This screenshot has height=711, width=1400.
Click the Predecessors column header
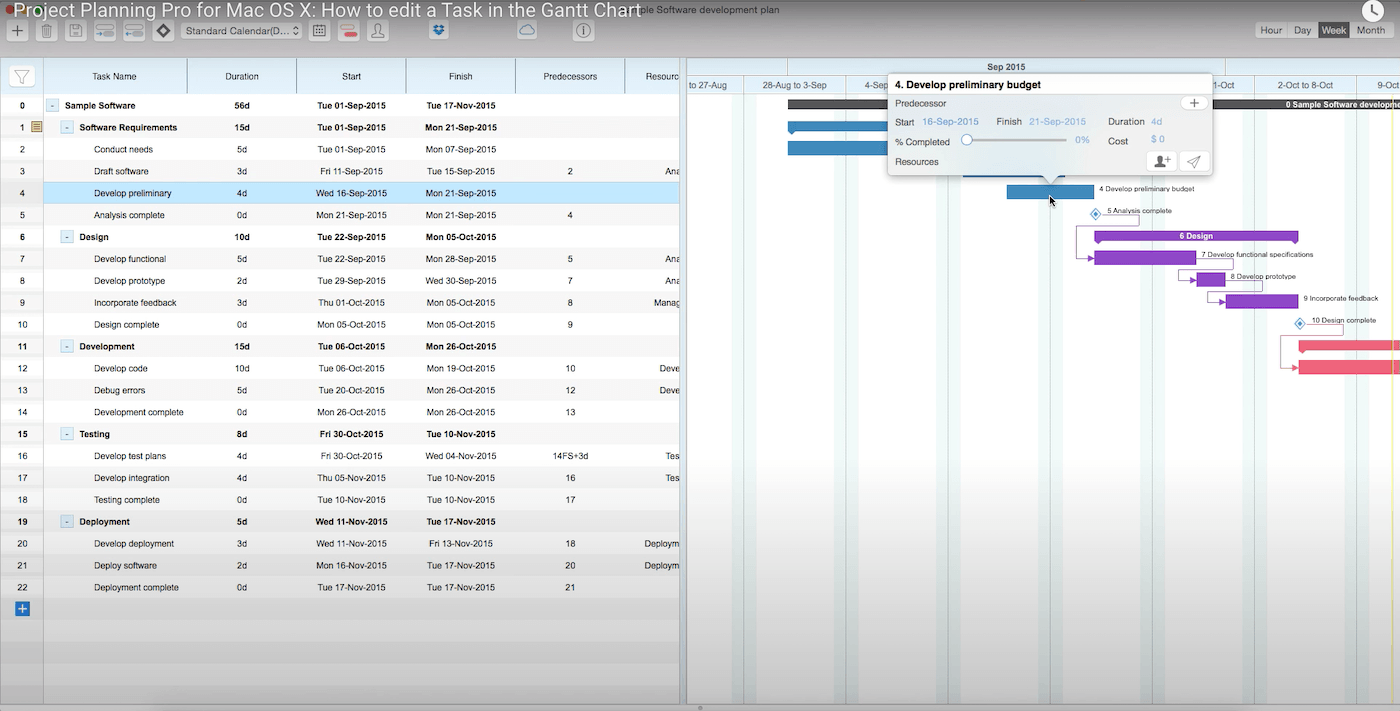tap(570, 76)
